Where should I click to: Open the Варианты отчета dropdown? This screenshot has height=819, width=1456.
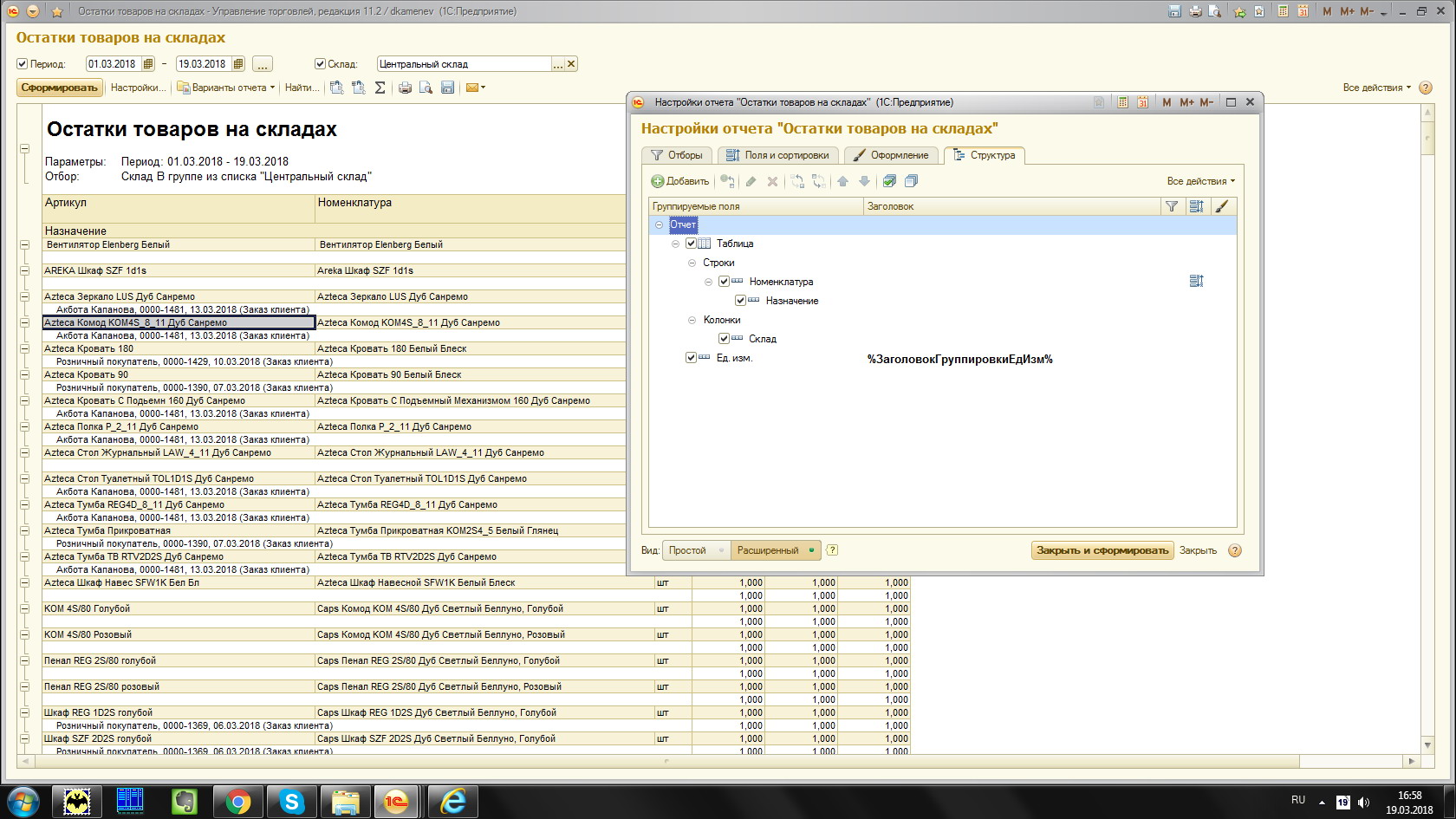tap(226, 88)
